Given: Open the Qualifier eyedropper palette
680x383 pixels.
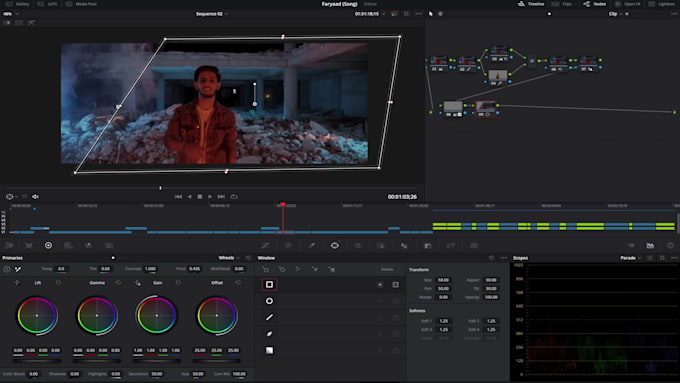Looking at the screenshot, I should point(312,246).
